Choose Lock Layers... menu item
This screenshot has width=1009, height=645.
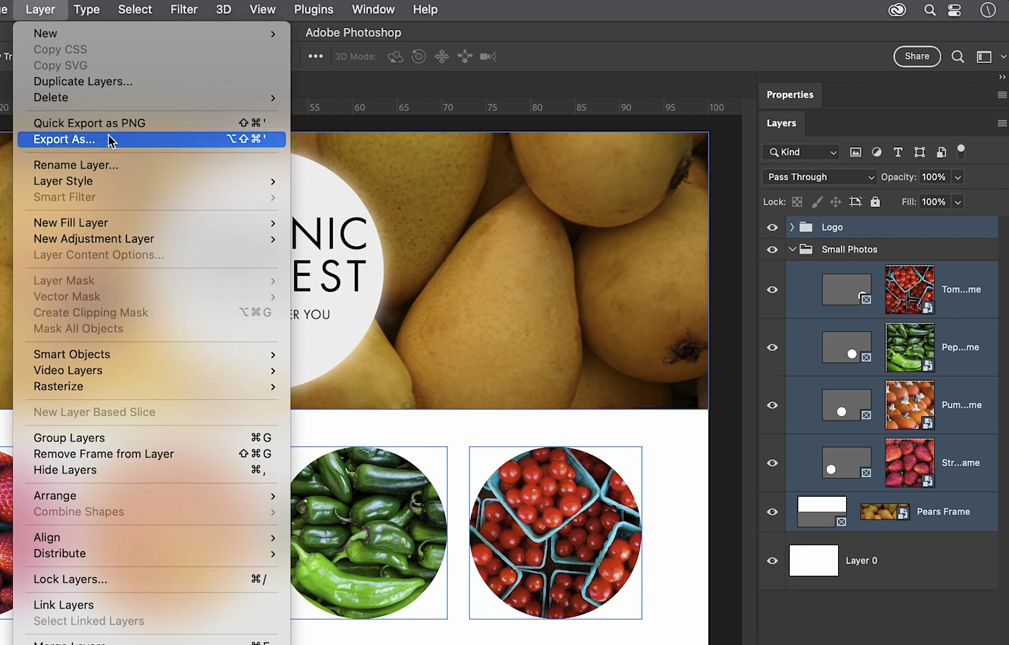click(x=151, y=579)
